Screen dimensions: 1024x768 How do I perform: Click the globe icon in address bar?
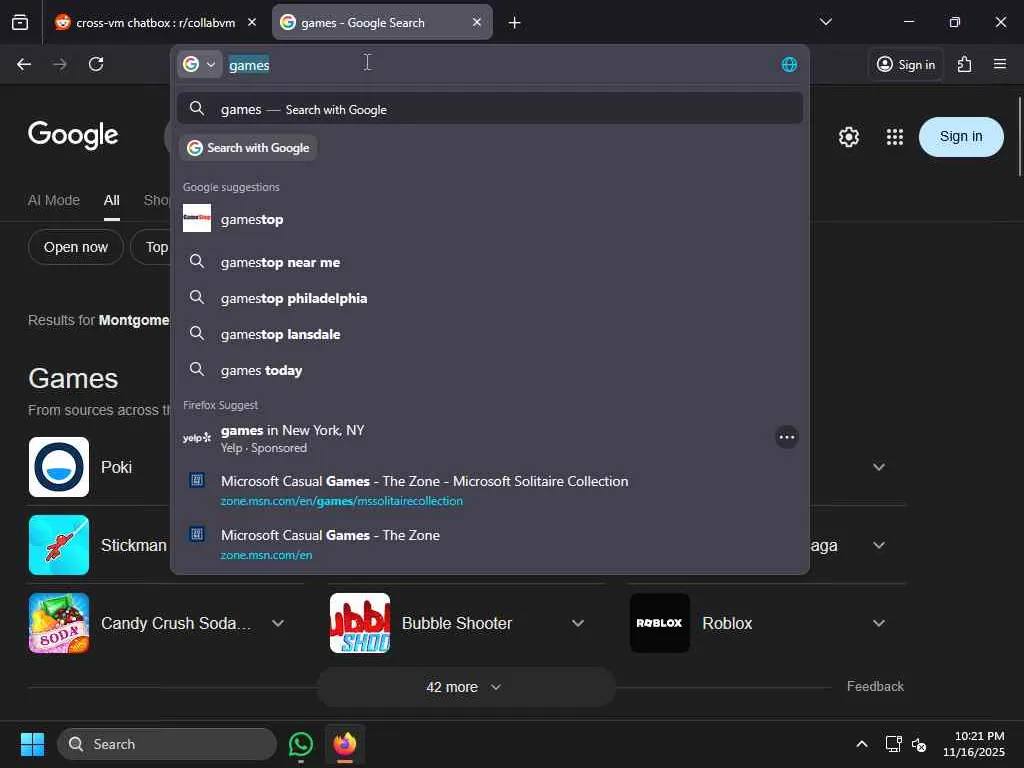coord(789,64)
